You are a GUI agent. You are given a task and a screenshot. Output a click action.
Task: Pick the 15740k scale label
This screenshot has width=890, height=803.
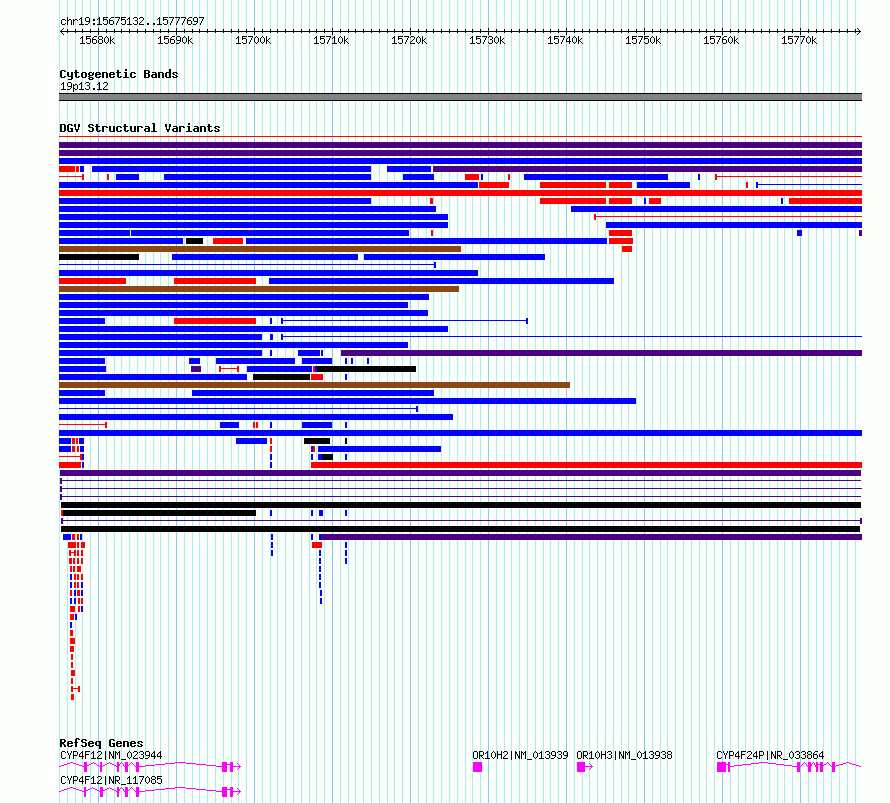pyautogui.click(x=565, y=40)
